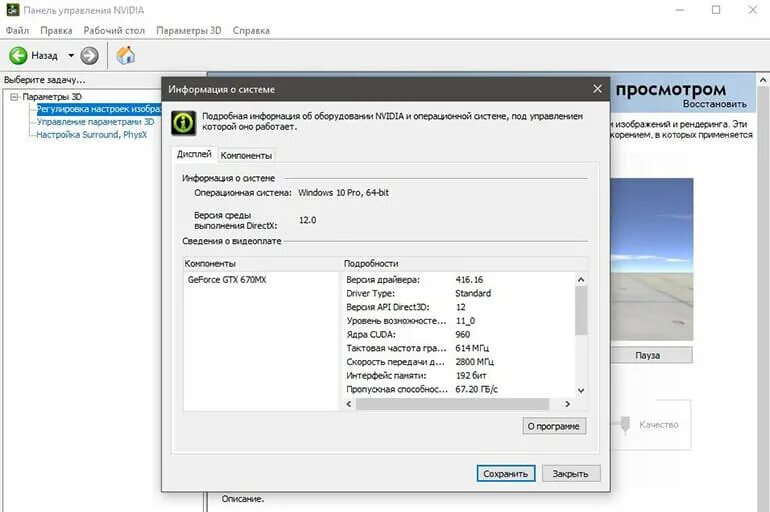Screen dimensions: 770x512
Task: Click the details vertical scrollbar thumb
Action: click(x=581, y=311)
